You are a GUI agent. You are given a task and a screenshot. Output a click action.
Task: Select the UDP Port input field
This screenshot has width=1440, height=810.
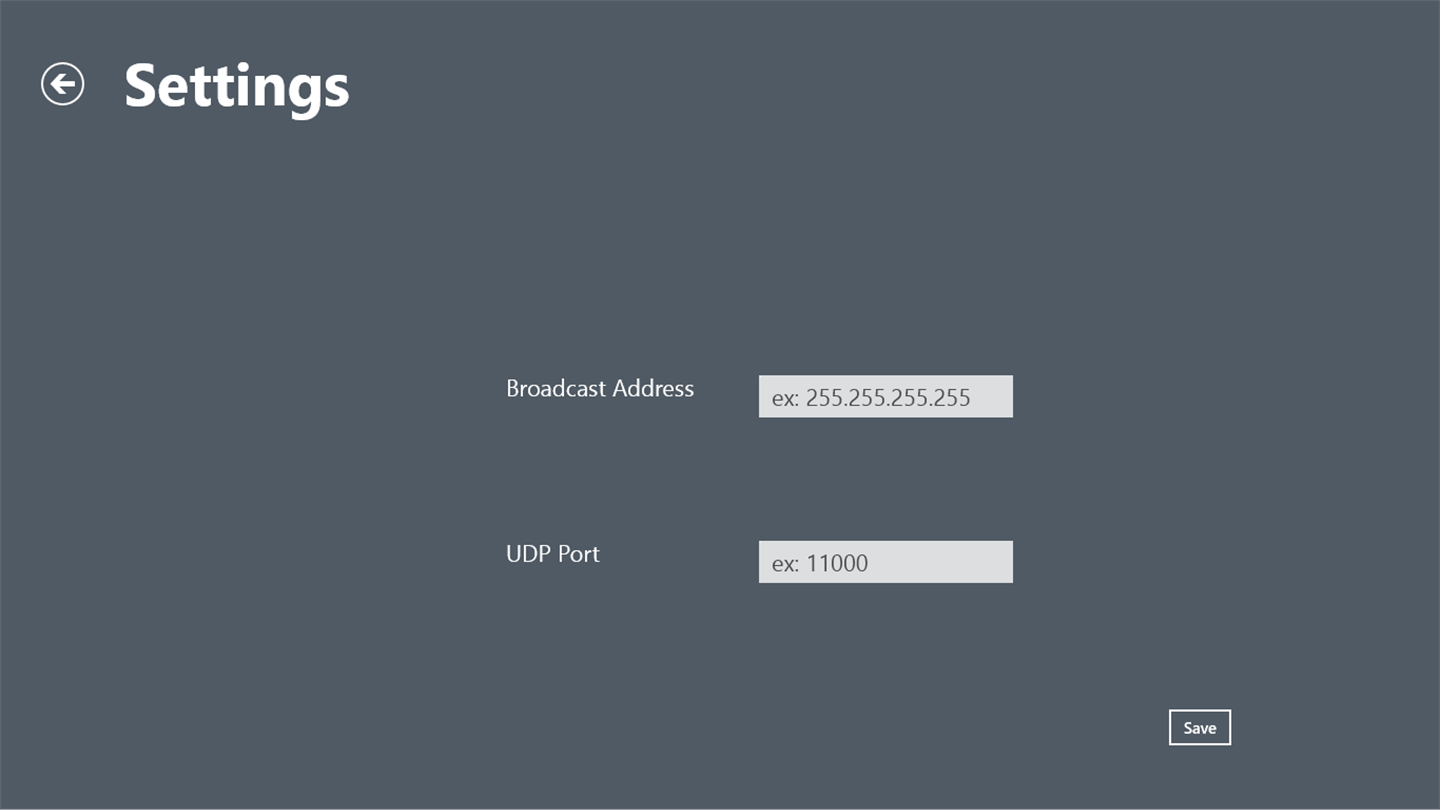coord(885,562)
